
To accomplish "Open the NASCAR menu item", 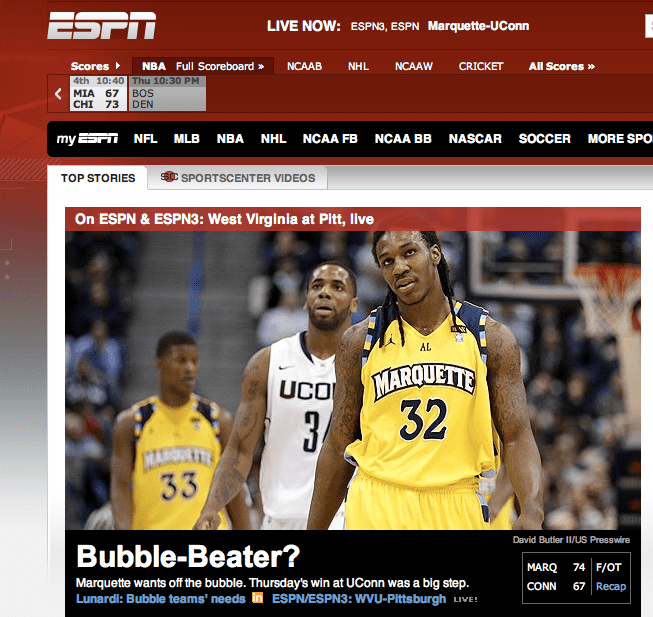I will [x=475, y=139].
